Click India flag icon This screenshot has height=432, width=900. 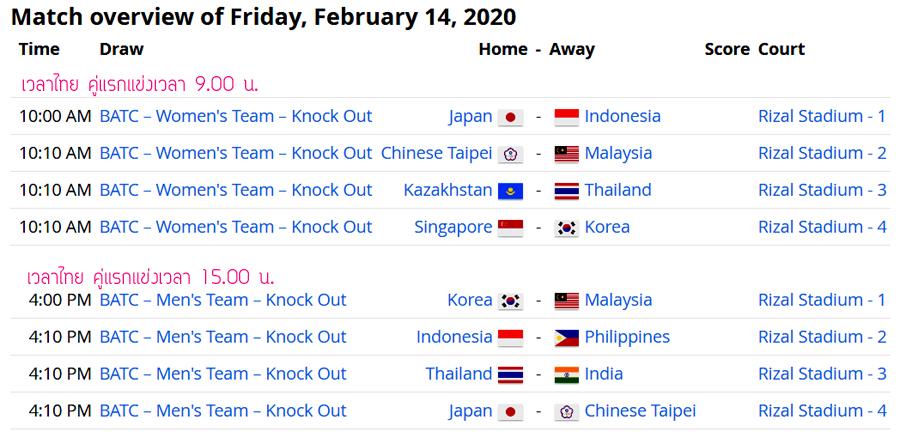point(567,375)
